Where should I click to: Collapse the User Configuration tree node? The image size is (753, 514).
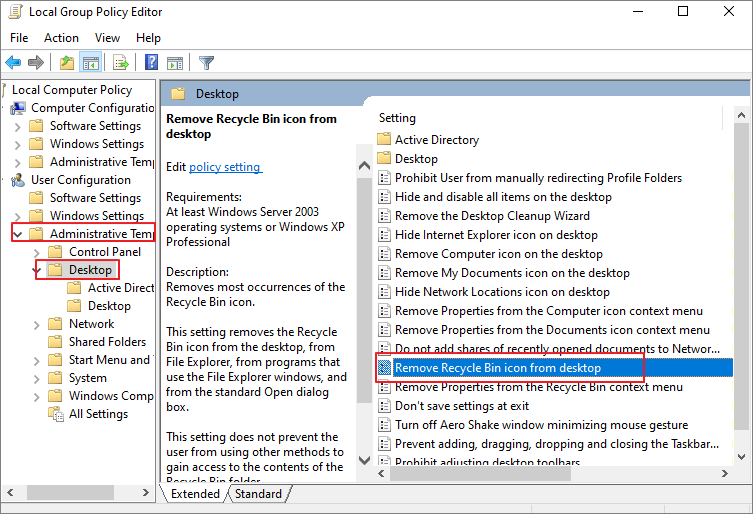(6, 180)
